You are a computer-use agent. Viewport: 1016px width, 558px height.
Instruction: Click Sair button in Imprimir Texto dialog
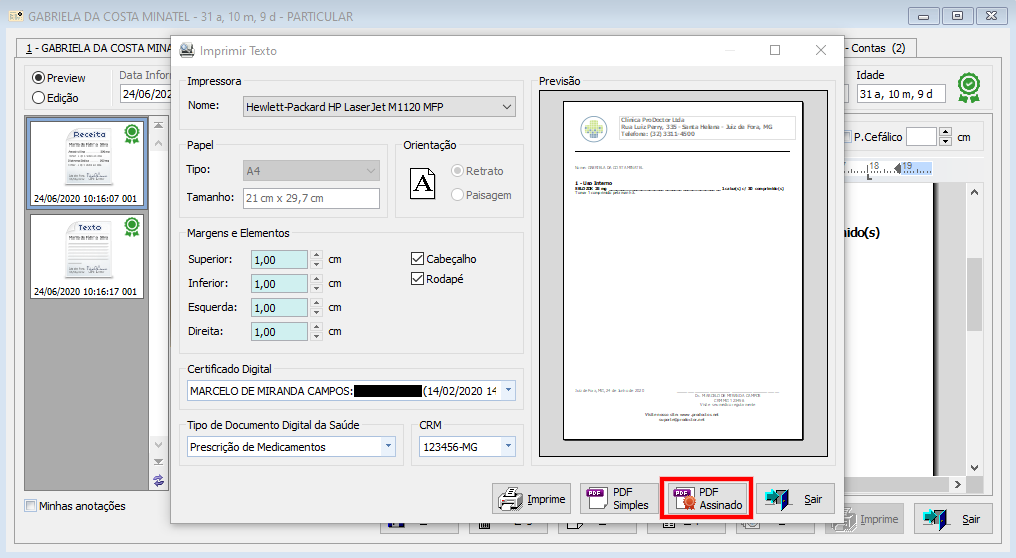point(795,498)
